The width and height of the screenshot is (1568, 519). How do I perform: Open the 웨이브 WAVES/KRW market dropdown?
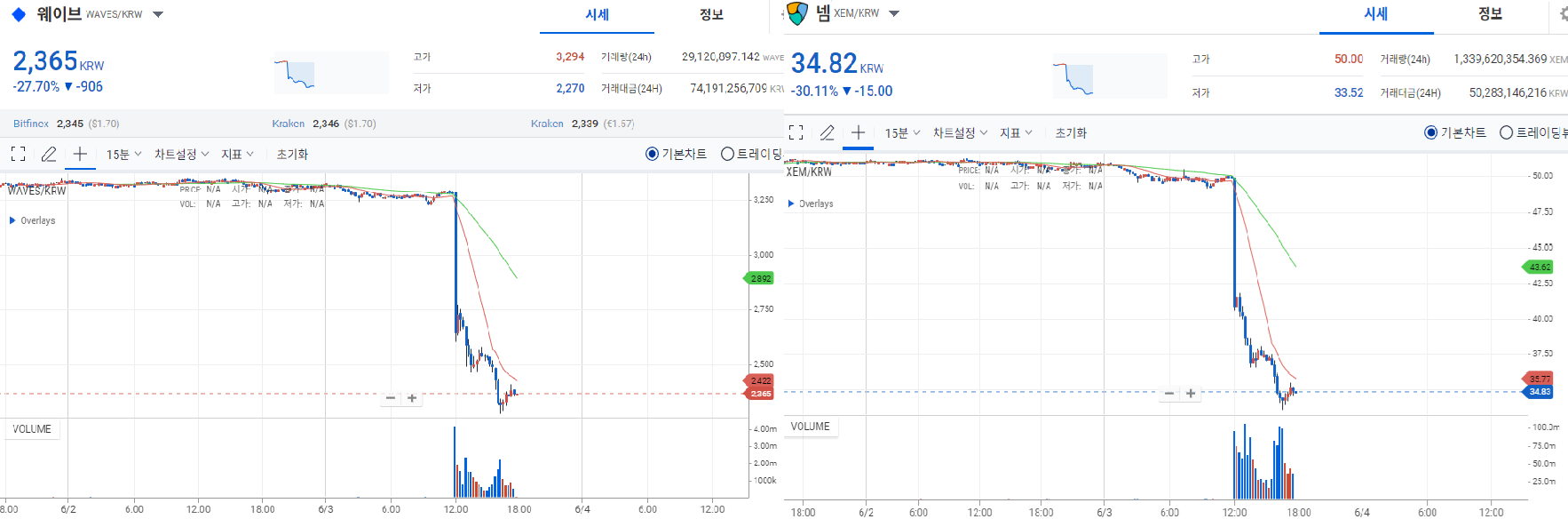point(158,14)
